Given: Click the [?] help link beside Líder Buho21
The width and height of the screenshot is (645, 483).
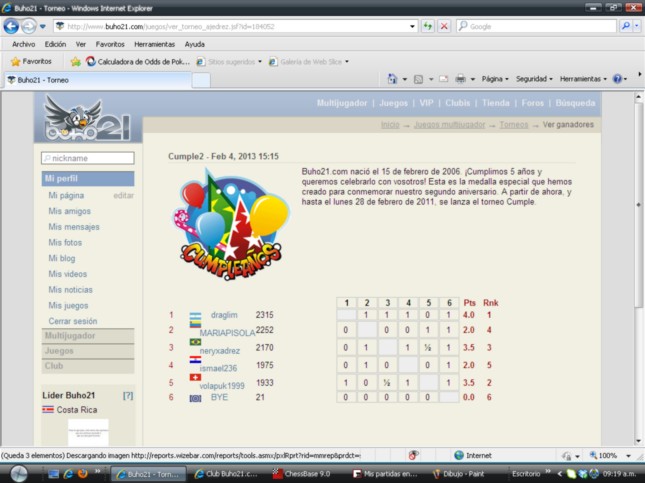Looking at the screenshot, I should 128,395.
